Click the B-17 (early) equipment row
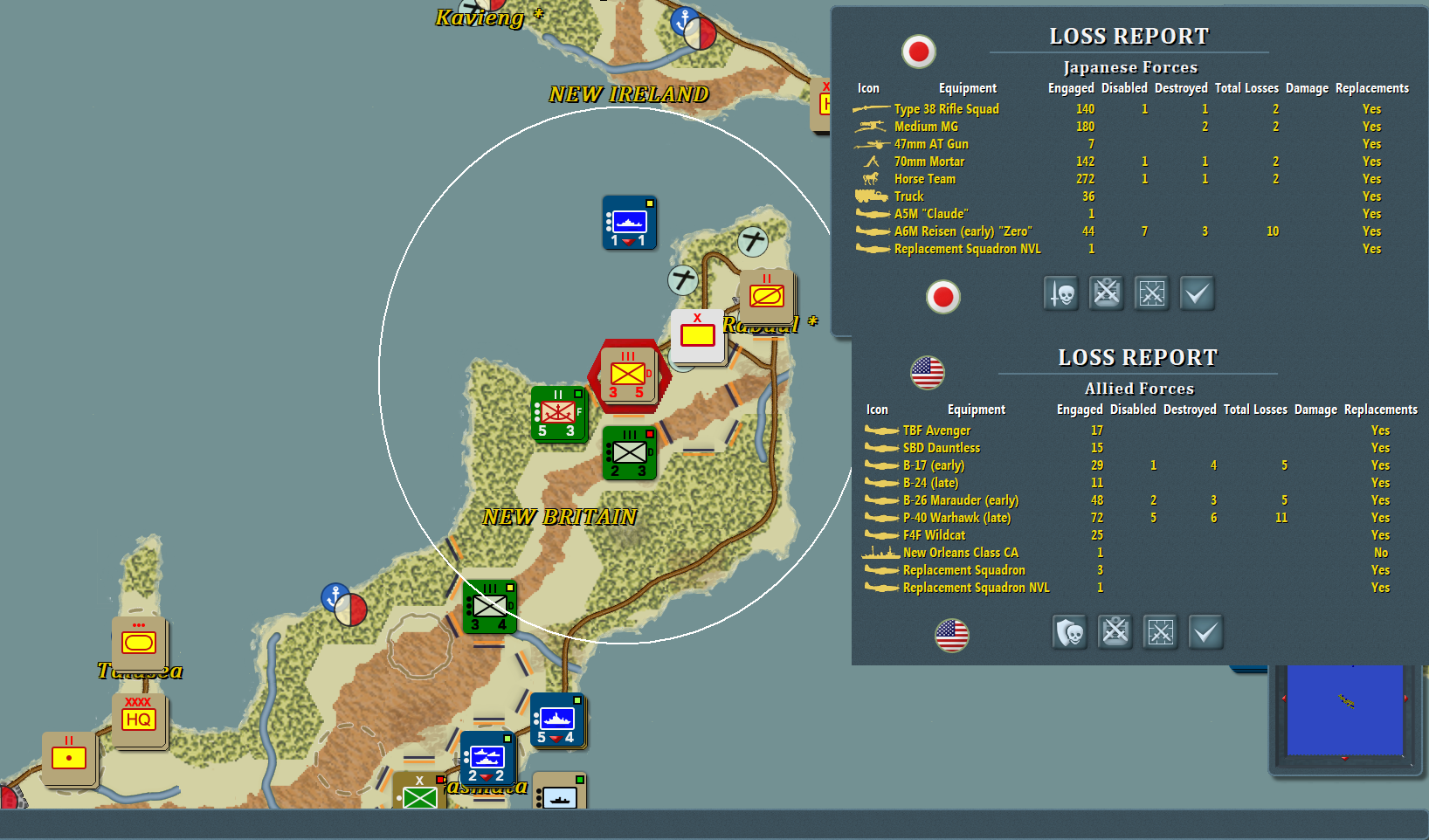The height and width of the screenshot is (840, 1429). tap(1140, 465)
